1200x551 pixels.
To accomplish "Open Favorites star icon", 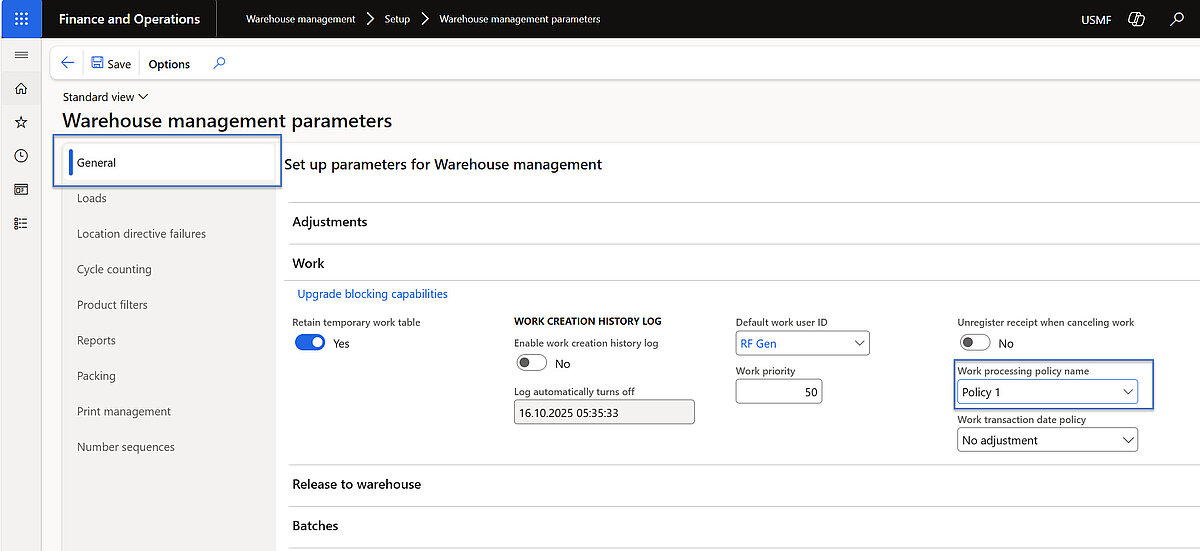I will (x=21, y=122).
